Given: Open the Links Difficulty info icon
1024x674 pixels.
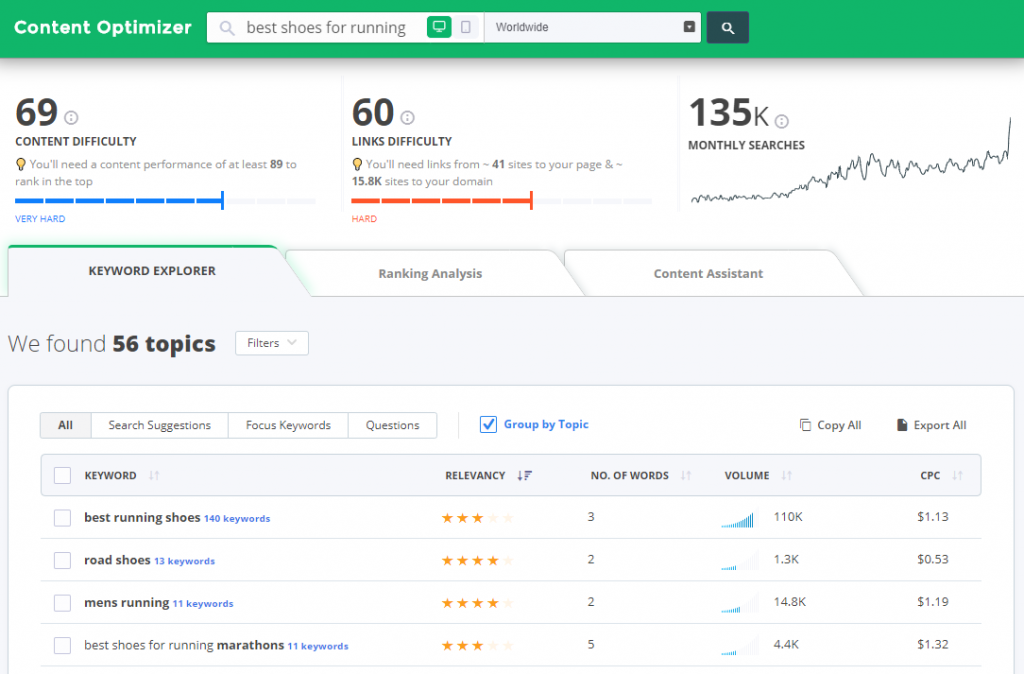Looking at the screenshot, I should 408,118.
